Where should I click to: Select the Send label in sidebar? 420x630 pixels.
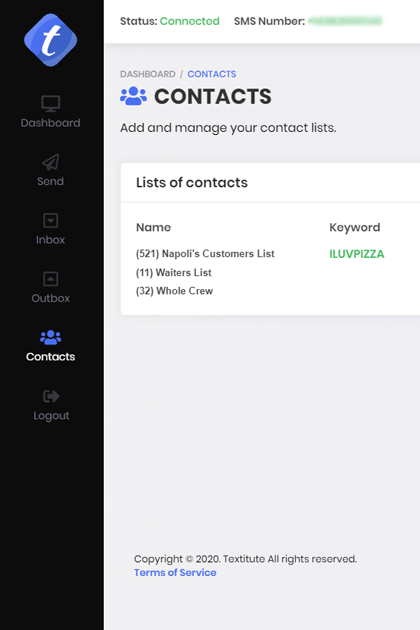tap(51, 181)
